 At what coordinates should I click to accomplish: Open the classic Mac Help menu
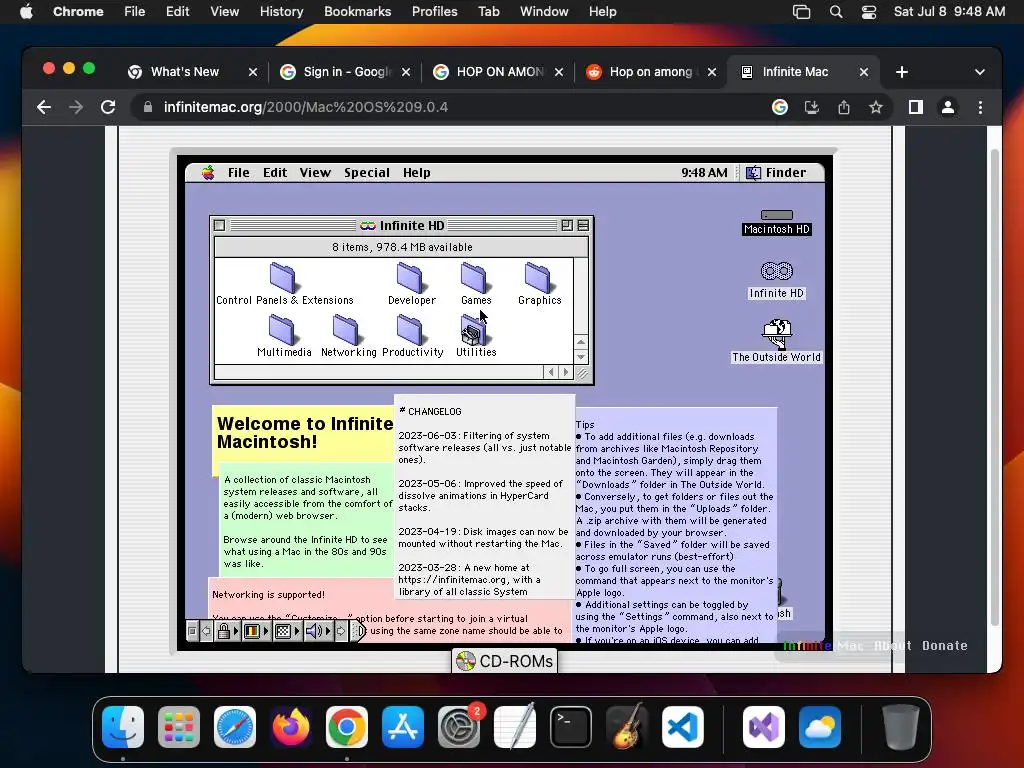point(416,172)
